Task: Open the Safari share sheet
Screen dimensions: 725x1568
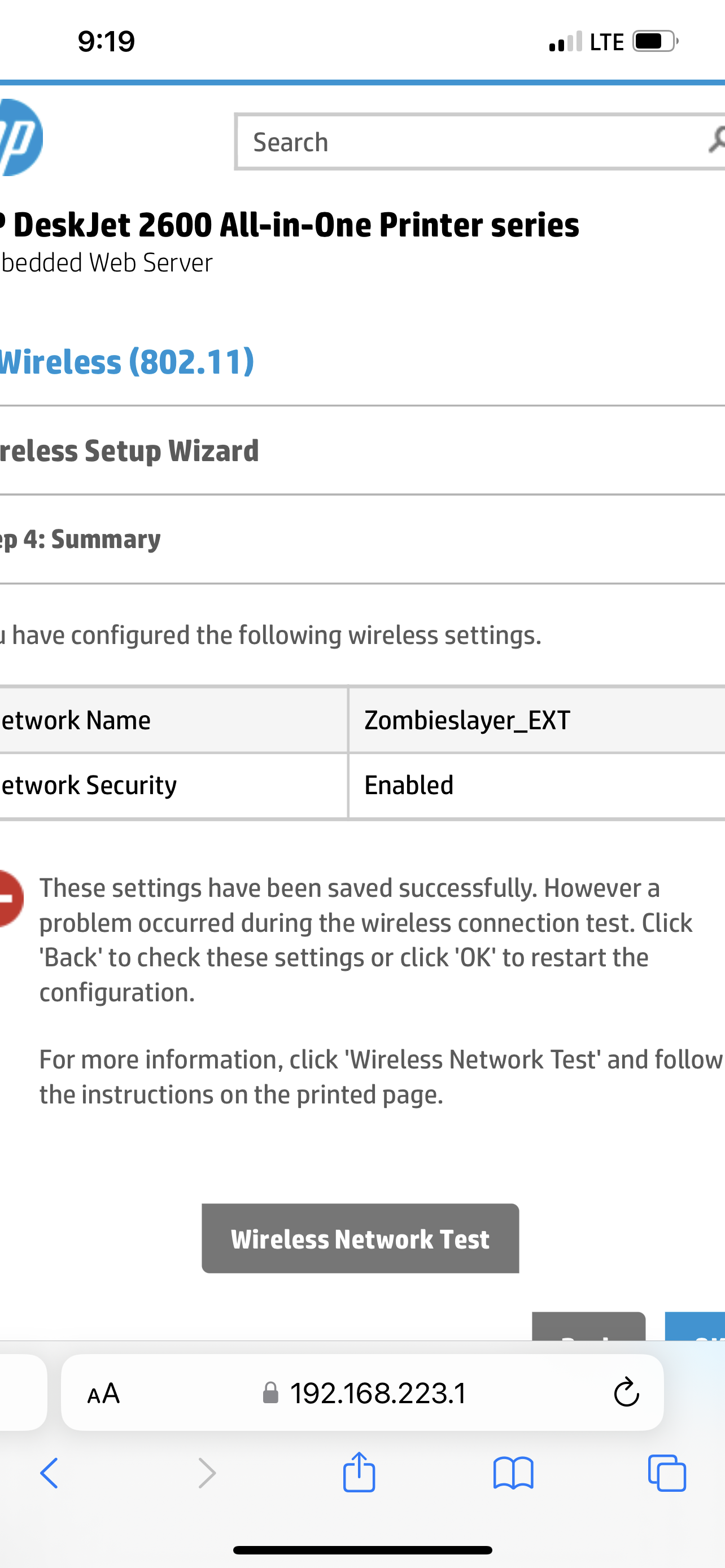Action: click(x=359, y=1473)
